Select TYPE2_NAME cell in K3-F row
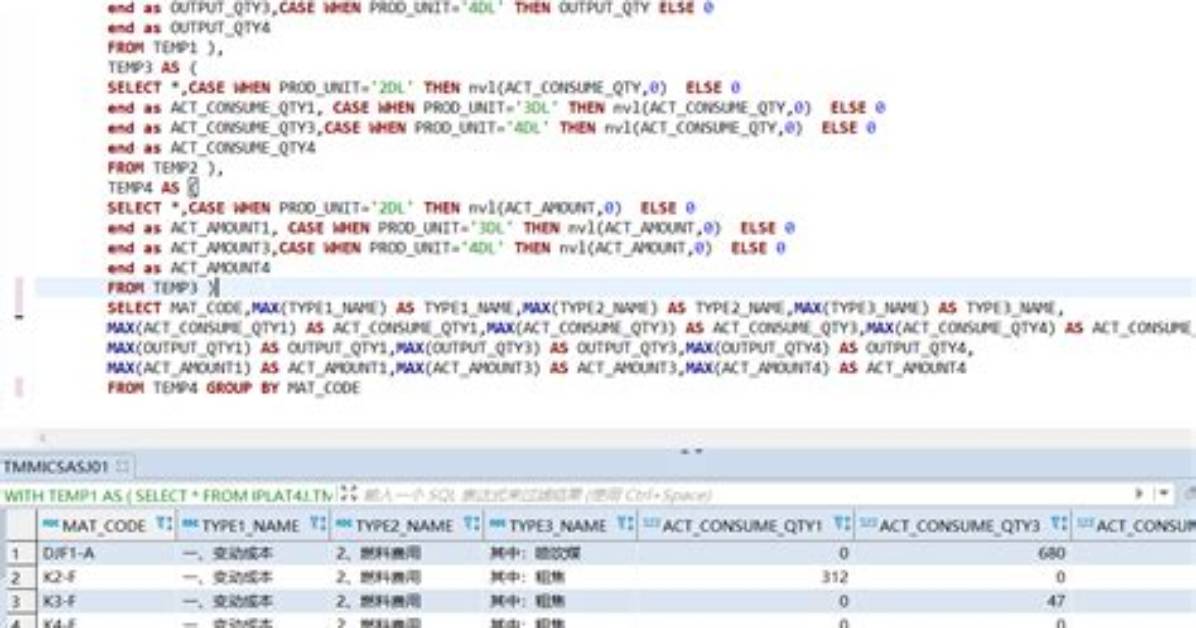Image resolution: width=1196 pixels, height=628 pixels. point(407,601)
